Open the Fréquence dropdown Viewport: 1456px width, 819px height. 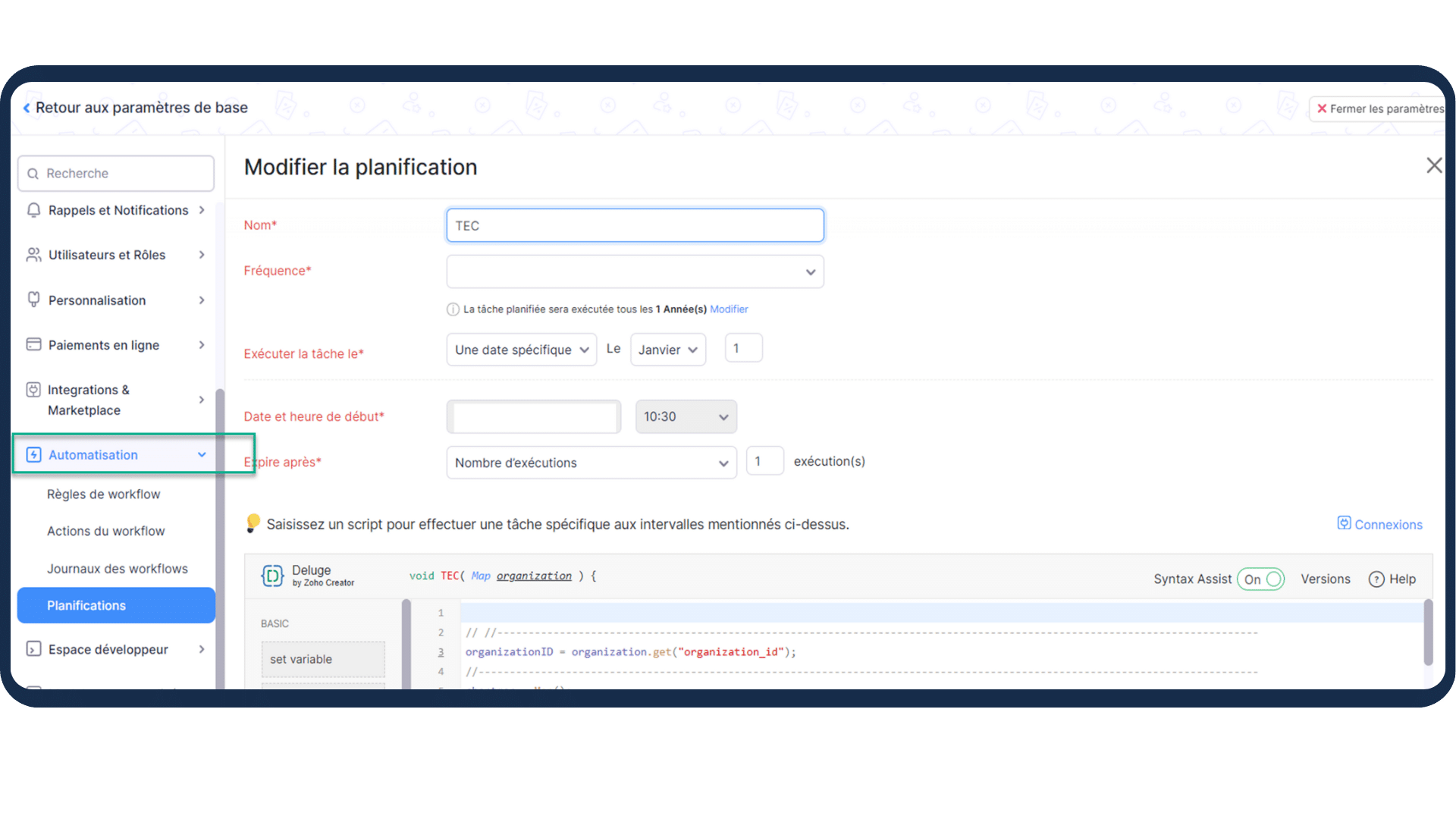click(x=635, y=271)
